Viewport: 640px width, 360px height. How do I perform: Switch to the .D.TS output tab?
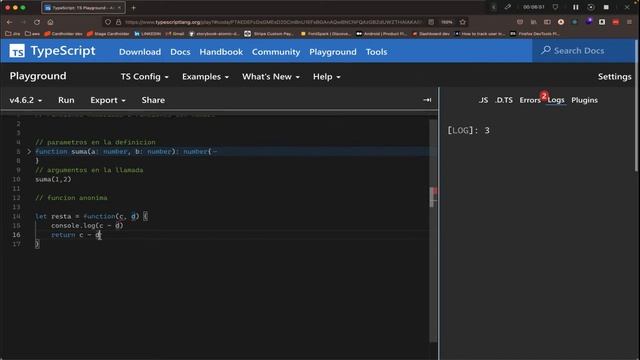click(504, 100)
